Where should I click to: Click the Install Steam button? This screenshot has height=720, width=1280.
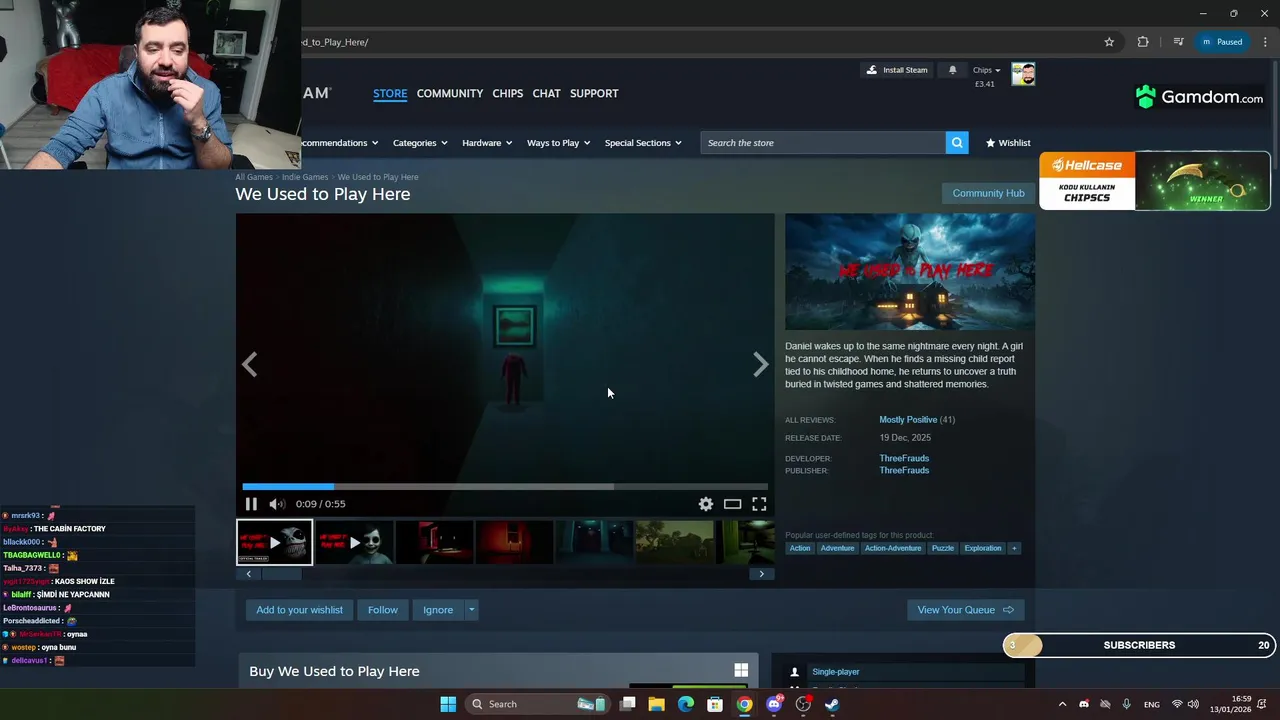click(x=897, y=70)
